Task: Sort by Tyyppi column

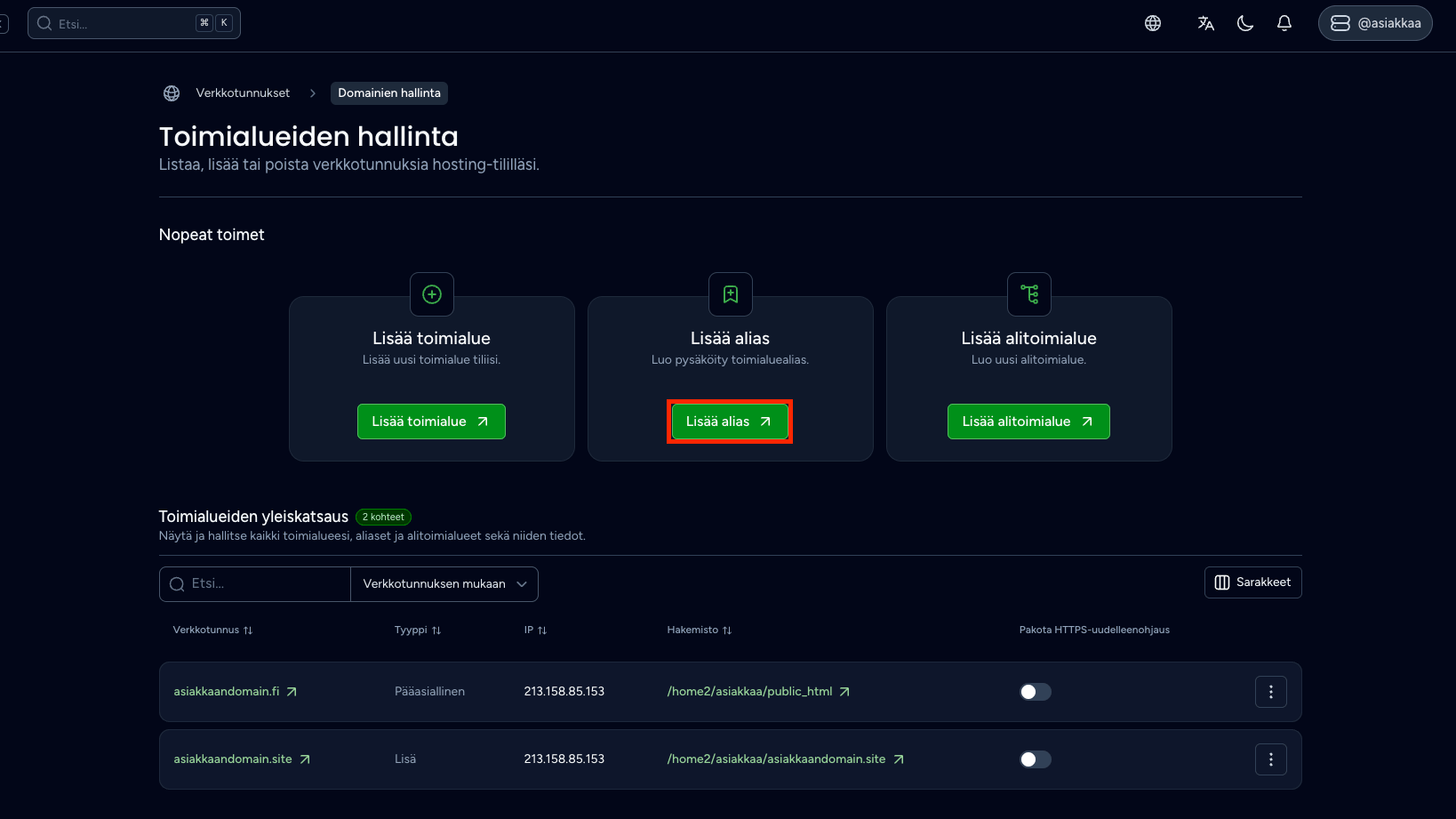Action: (418, 630)
